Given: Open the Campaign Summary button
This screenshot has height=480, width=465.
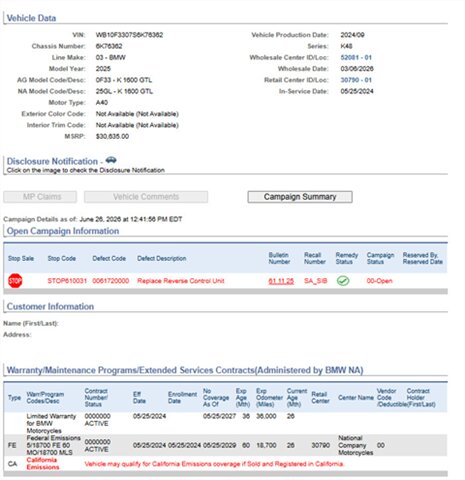Looking at the screenshot, I should pos(300,197).
